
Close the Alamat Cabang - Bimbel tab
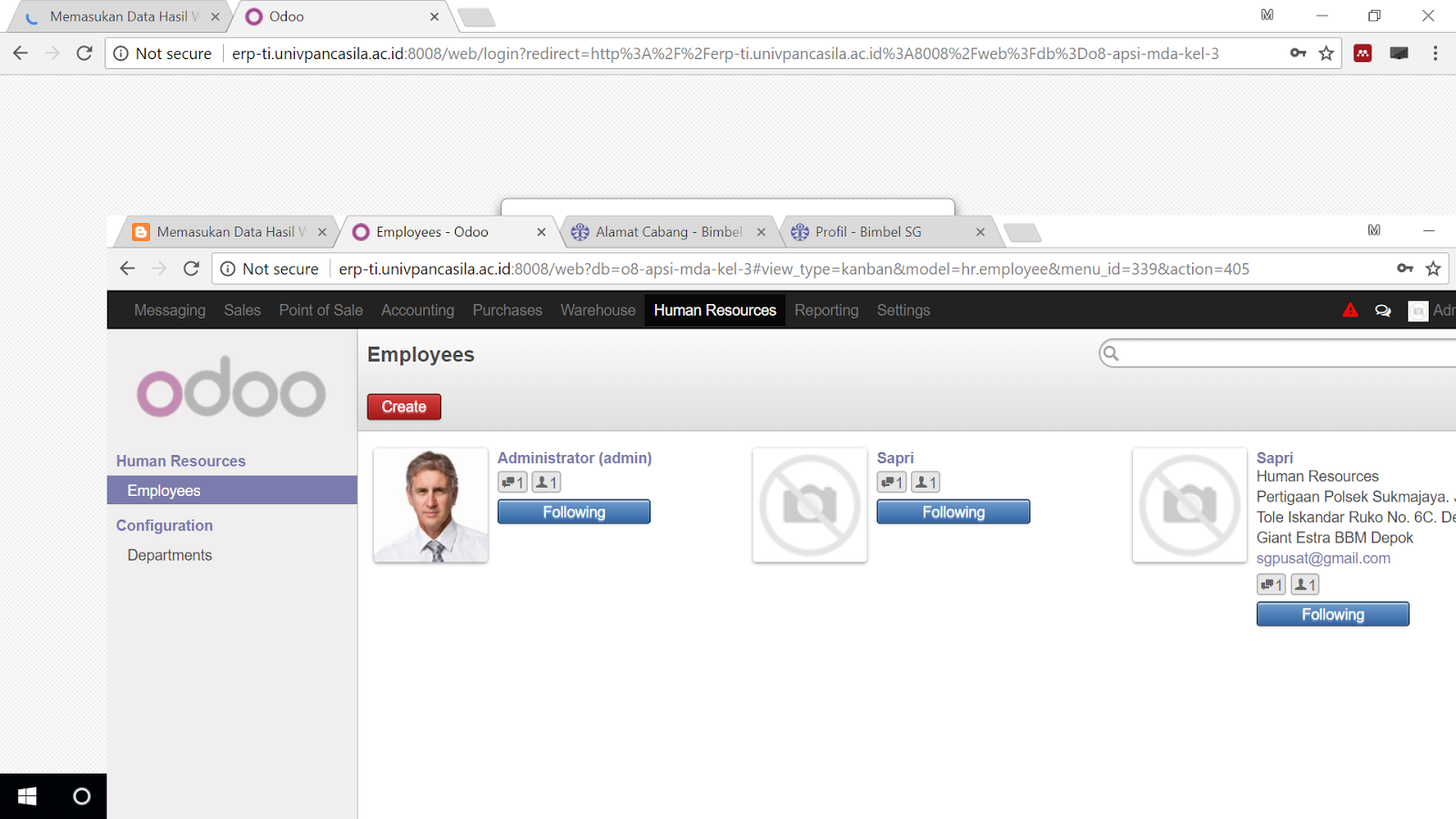click(761, 232)
